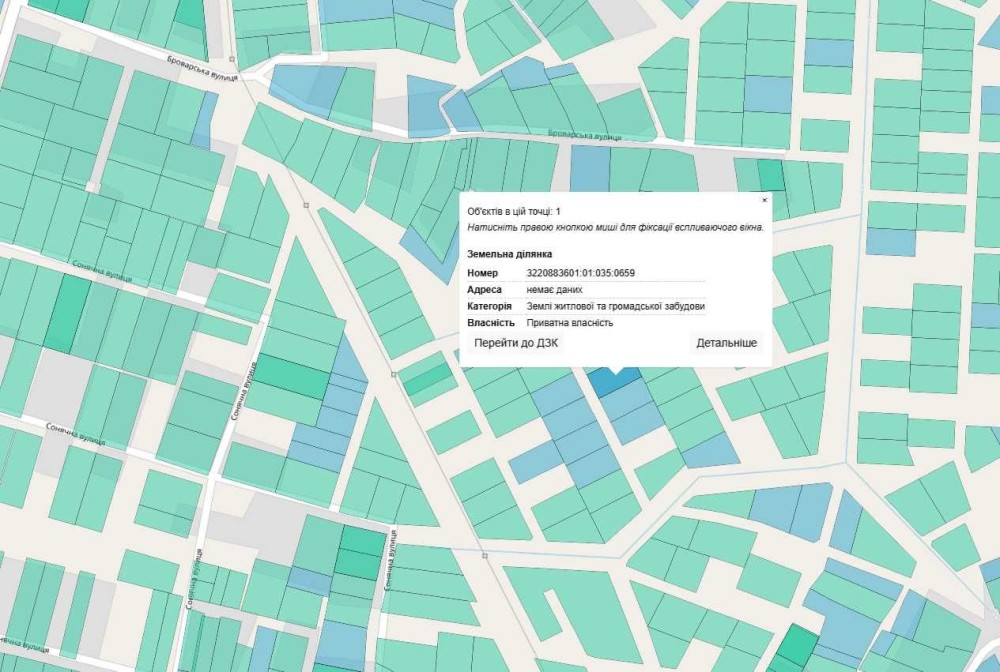This screenshot has height=672, width=1000.
Task: Click the 'Власність' field label
Action: tap(490, 323)
